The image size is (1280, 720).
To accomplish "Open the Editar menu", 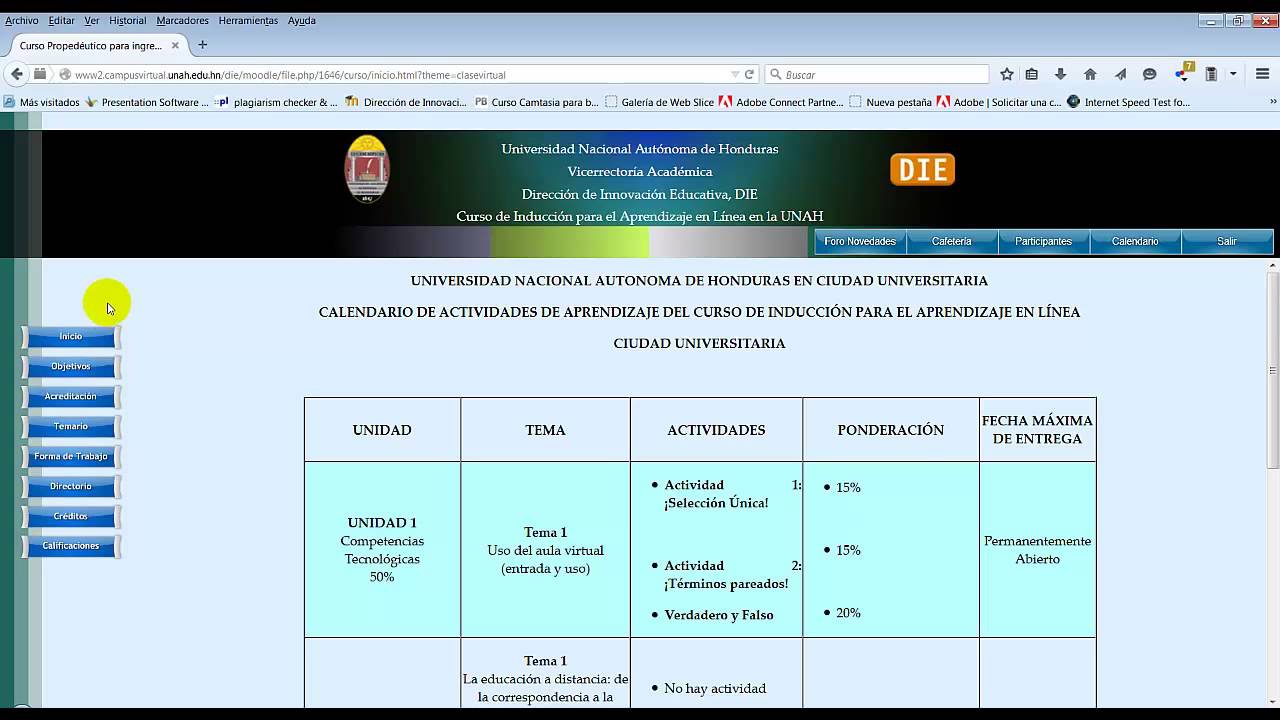I will 61,20.
